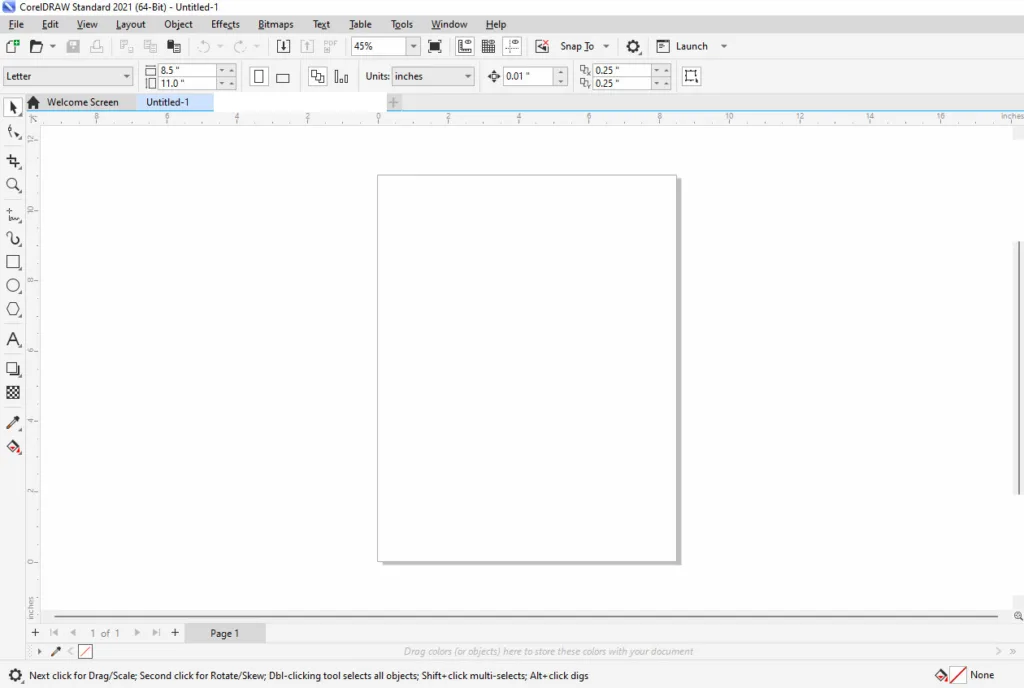Click the horizontal scrollbar
The image size is (1024, 688).
pyautogui.click(x=526, y=616)
